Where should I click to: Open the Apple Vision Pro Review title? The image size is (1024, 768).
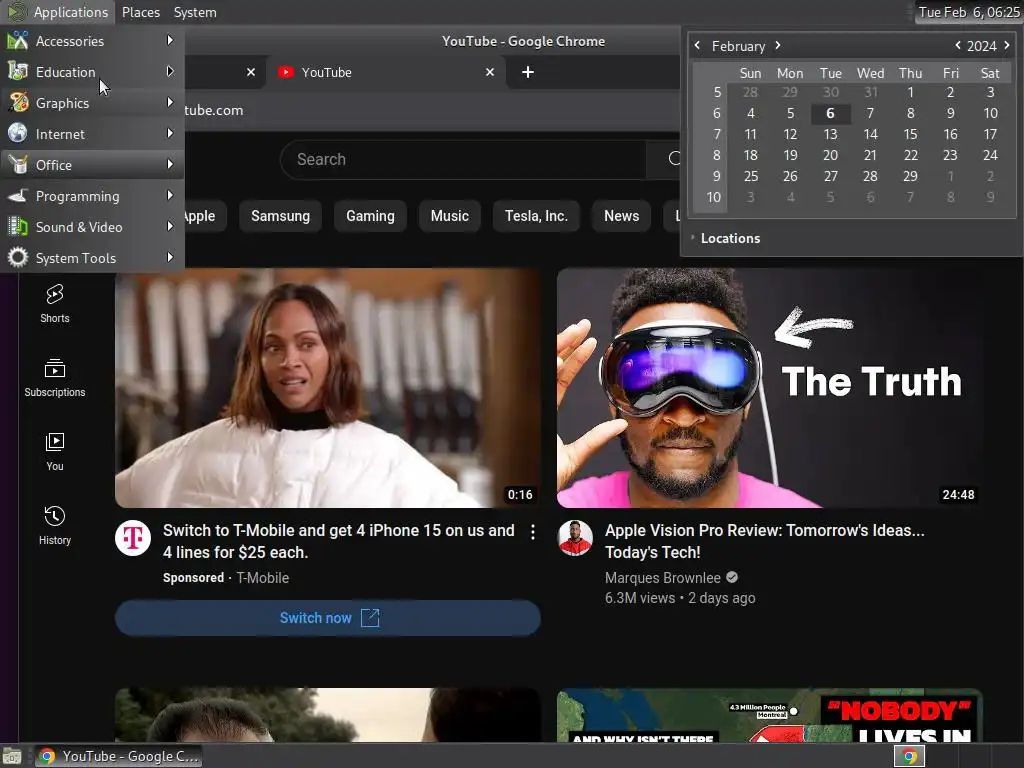pos(764,541)
